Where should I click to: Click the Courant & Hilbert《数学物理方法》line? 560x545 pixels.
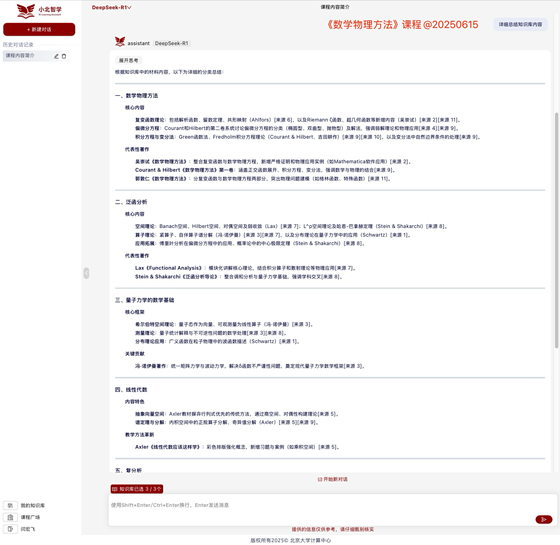pyautogui.click(x=265, y=170)
